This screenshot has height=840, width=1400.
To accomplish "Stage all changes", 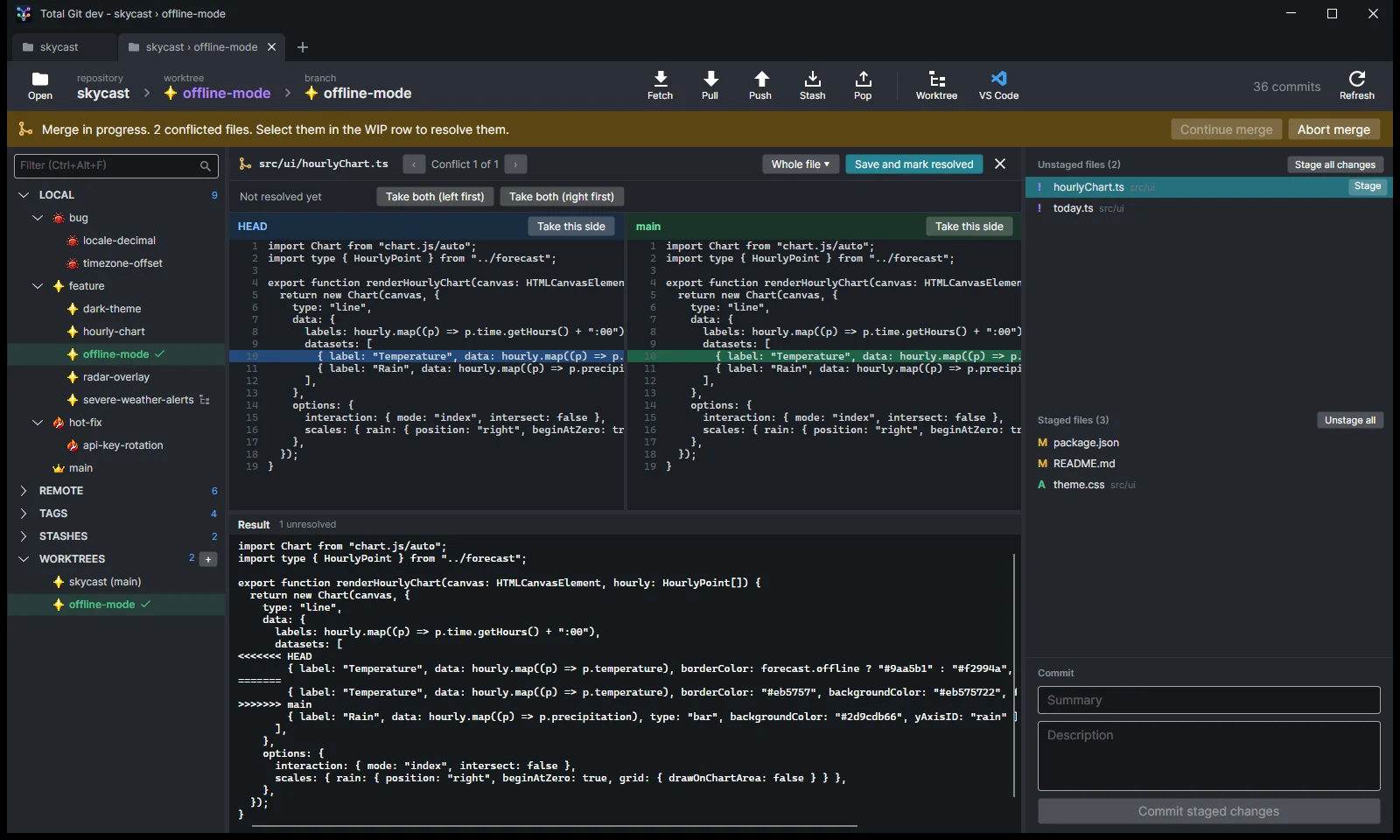I will point(1334,164).
